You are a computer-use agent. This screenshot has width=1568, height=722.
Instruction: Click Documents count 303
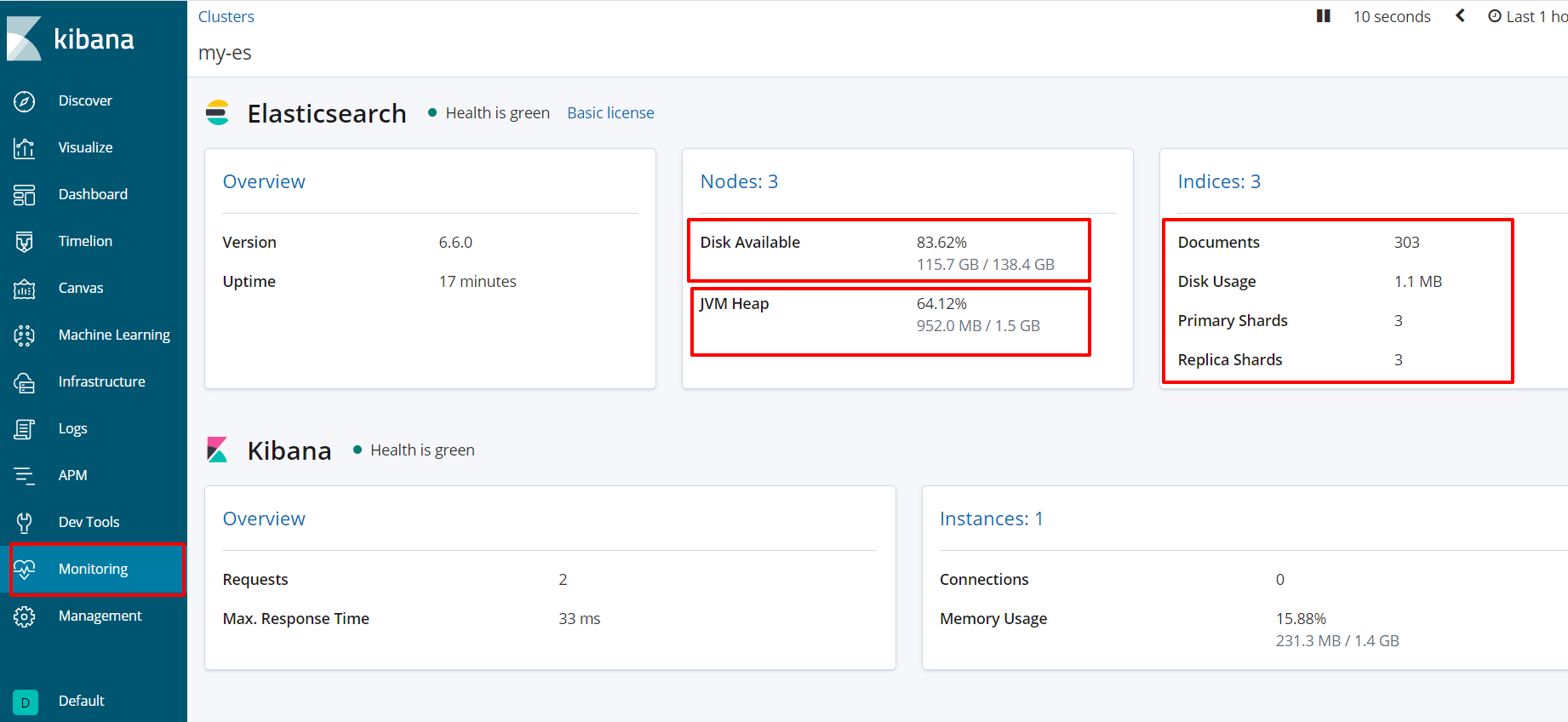pyautogui.click(x=1406, y=242)
